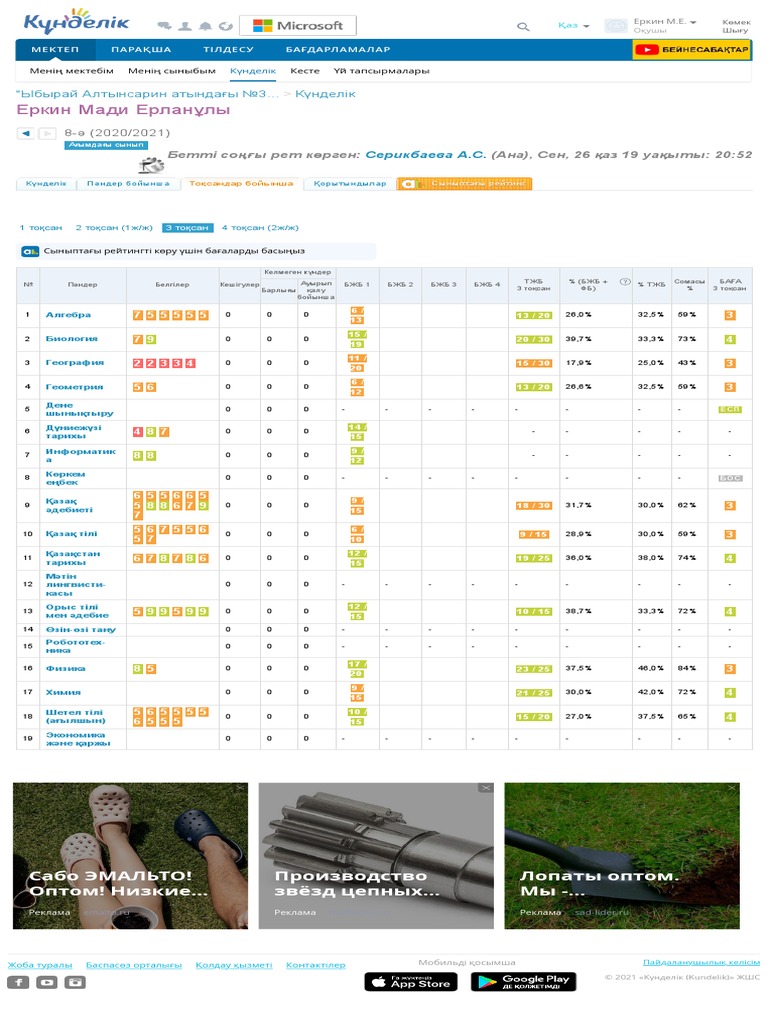Open Қазақстан тарихы subject link
Image resolution: width=768 pixels, height=1024 pixels.
point(72,558)
